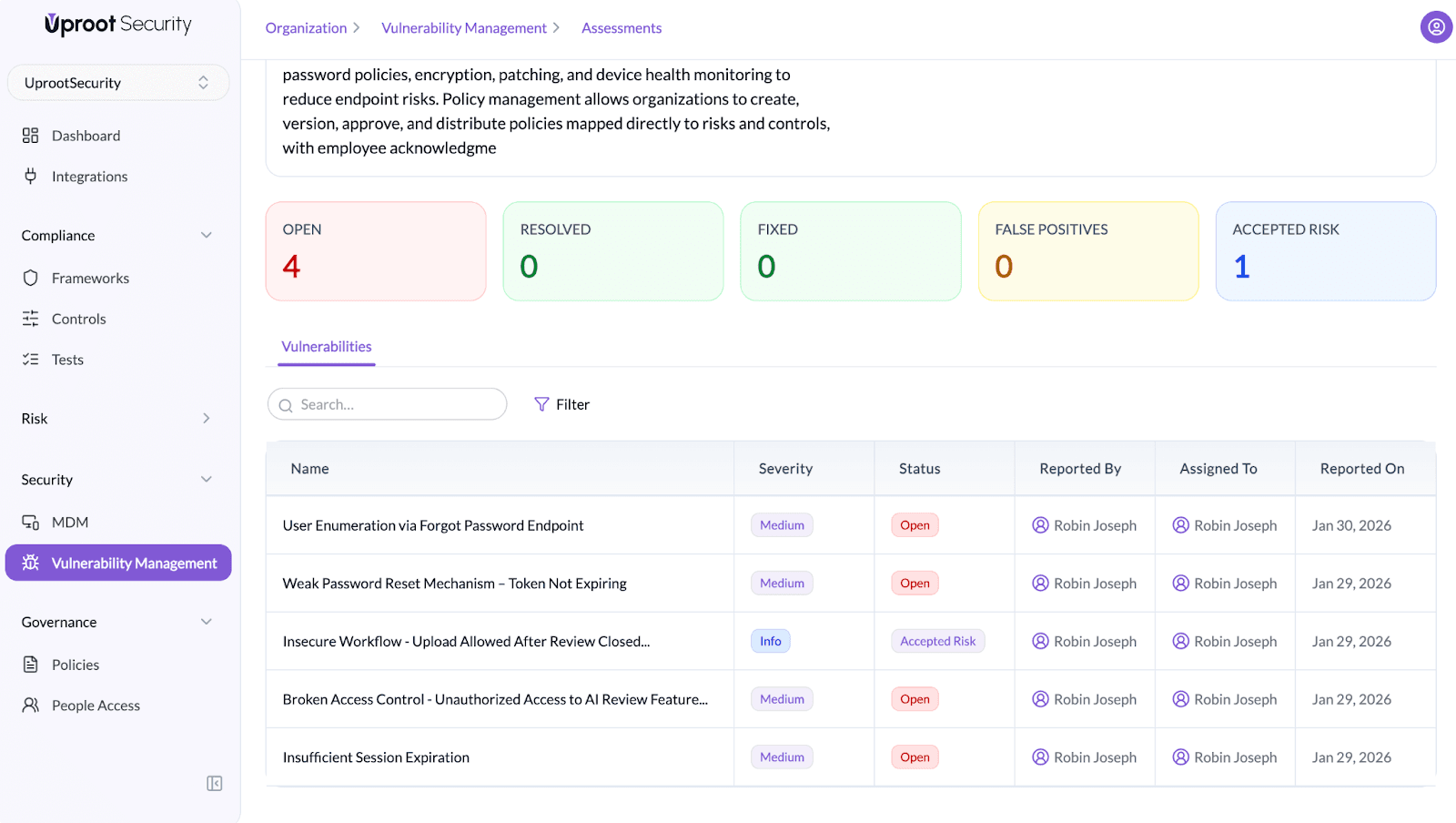Viewport: 1456px width, 823px height.
Task: Collapse the Compliance section
Action: click(207, 236)
